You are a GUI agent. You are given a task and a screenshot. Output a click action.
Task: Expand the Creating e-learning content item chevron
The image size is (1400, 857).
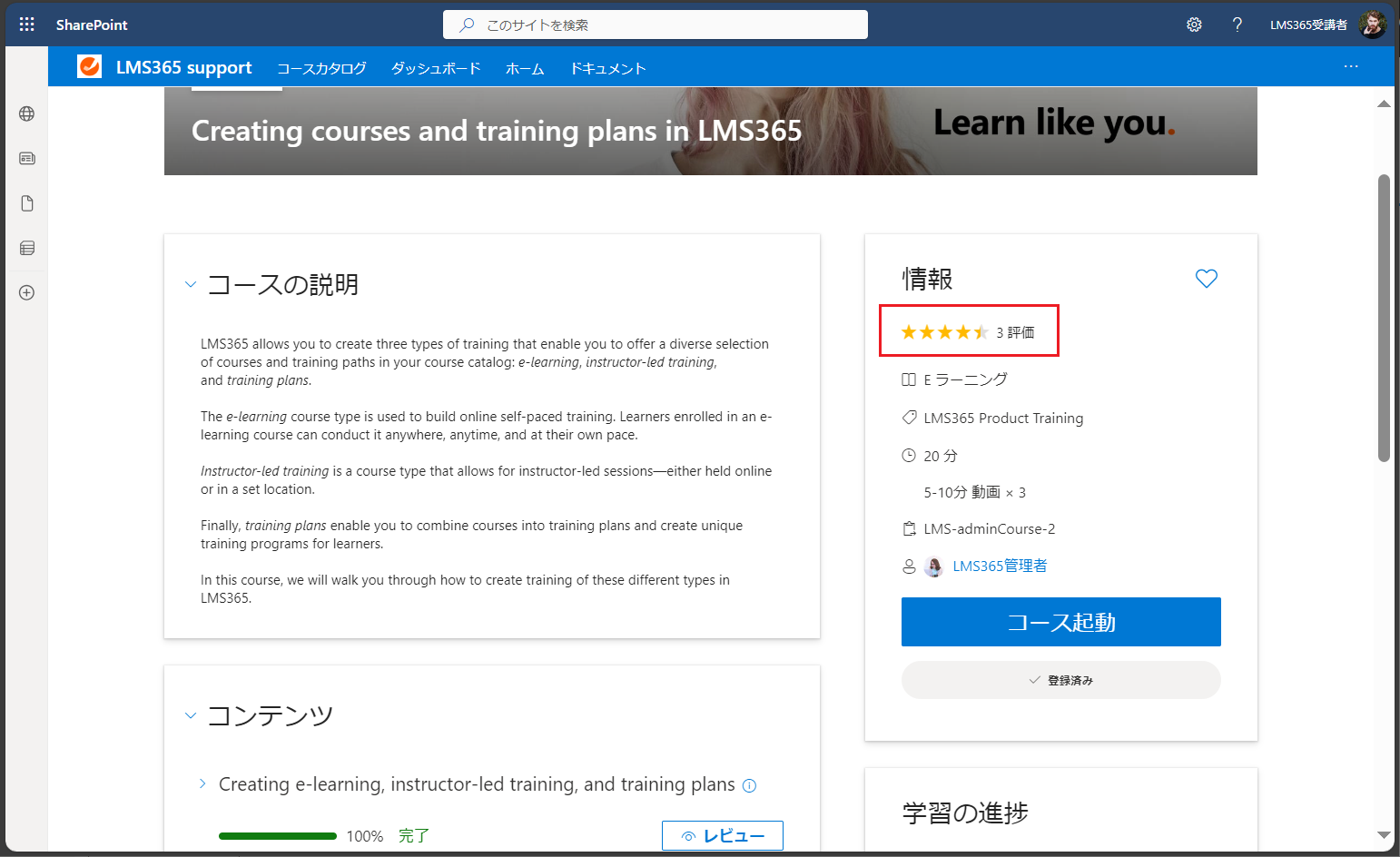[202, 783]
